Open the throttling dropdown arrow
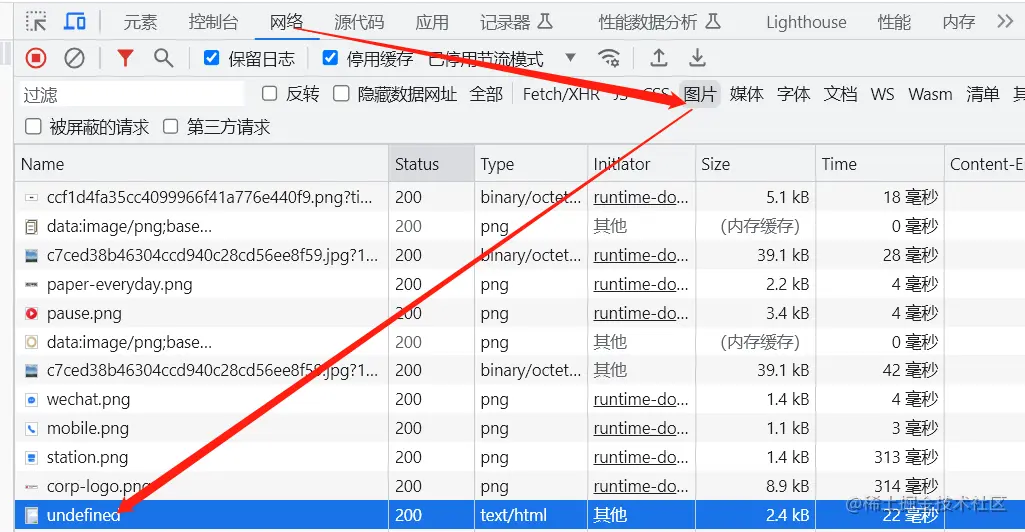The image size is (1025, 532). pyautogui.click(x=570, y=58)
